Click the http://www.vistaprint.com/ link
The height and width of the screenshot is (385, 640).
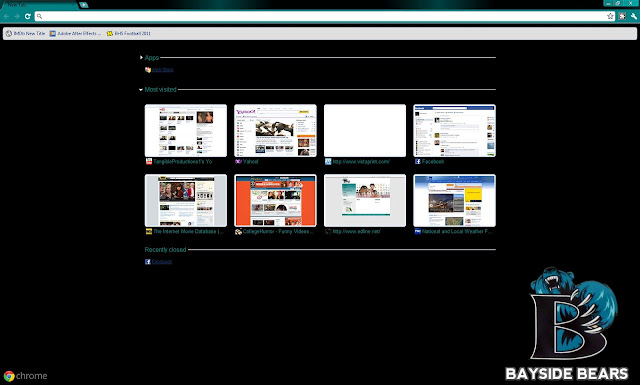361,162
